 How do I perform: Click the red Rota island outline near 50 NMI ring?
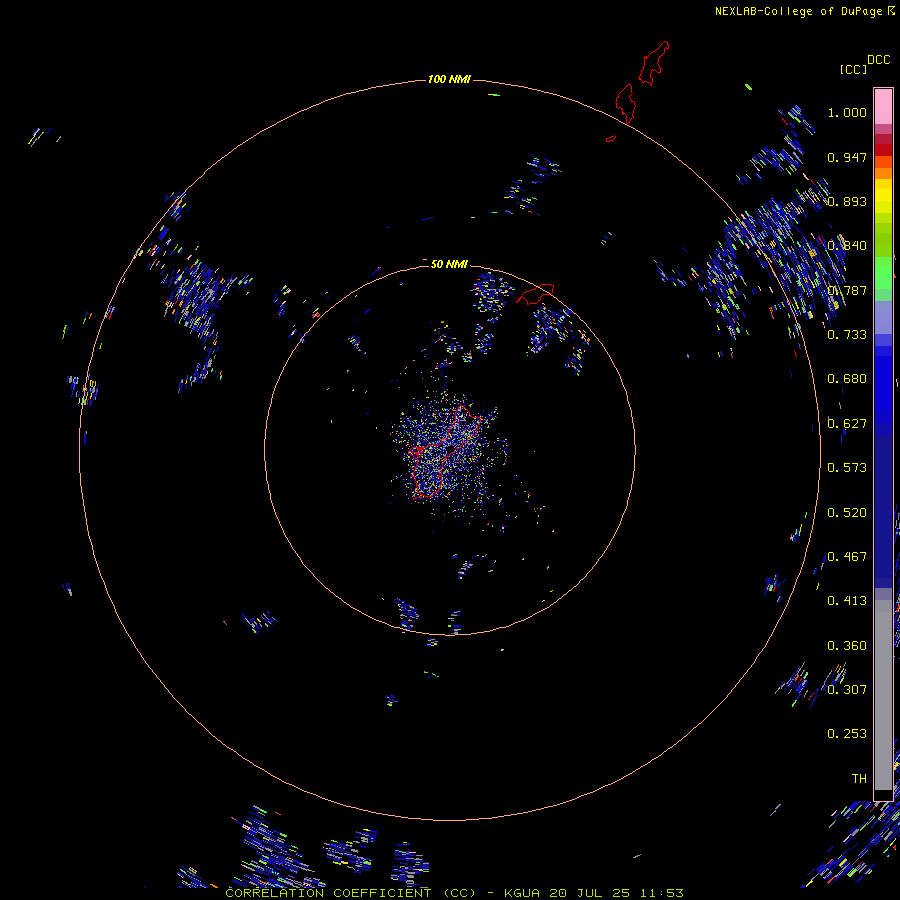[x=535, y=293]
